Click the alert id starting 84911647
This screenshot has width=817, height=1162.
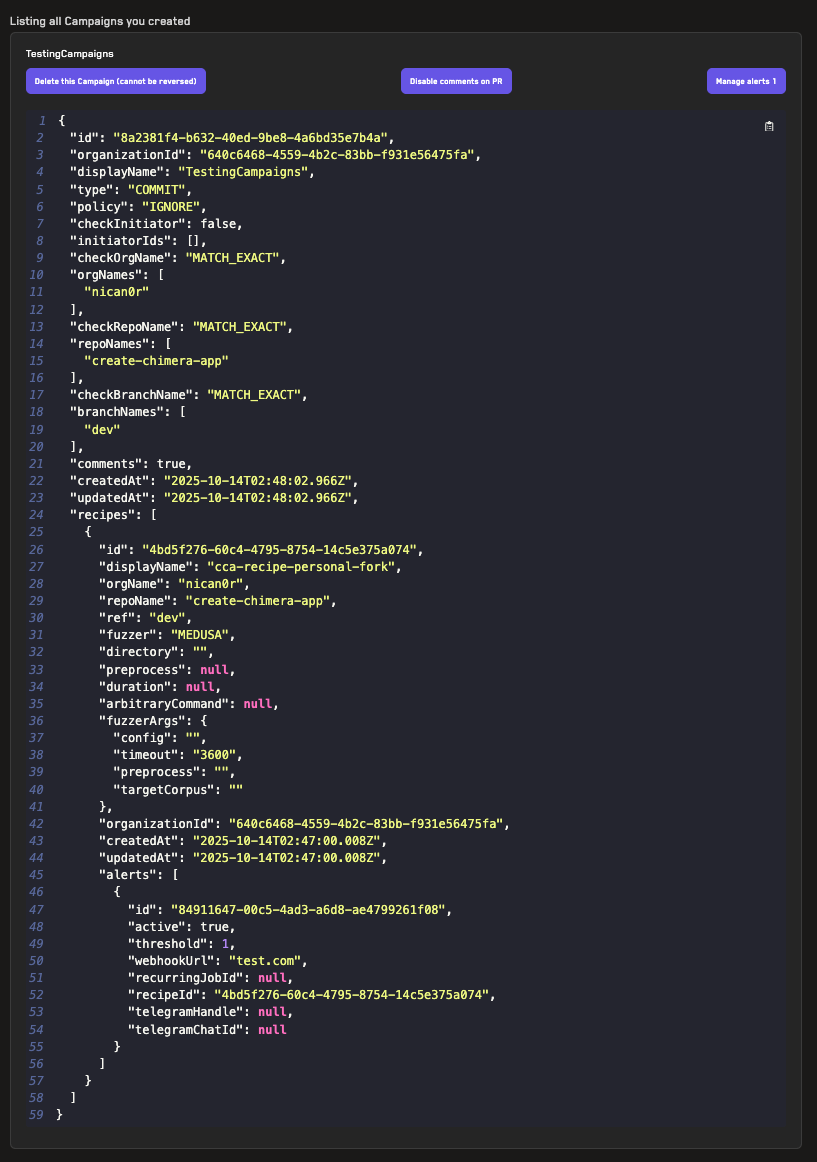310,910
